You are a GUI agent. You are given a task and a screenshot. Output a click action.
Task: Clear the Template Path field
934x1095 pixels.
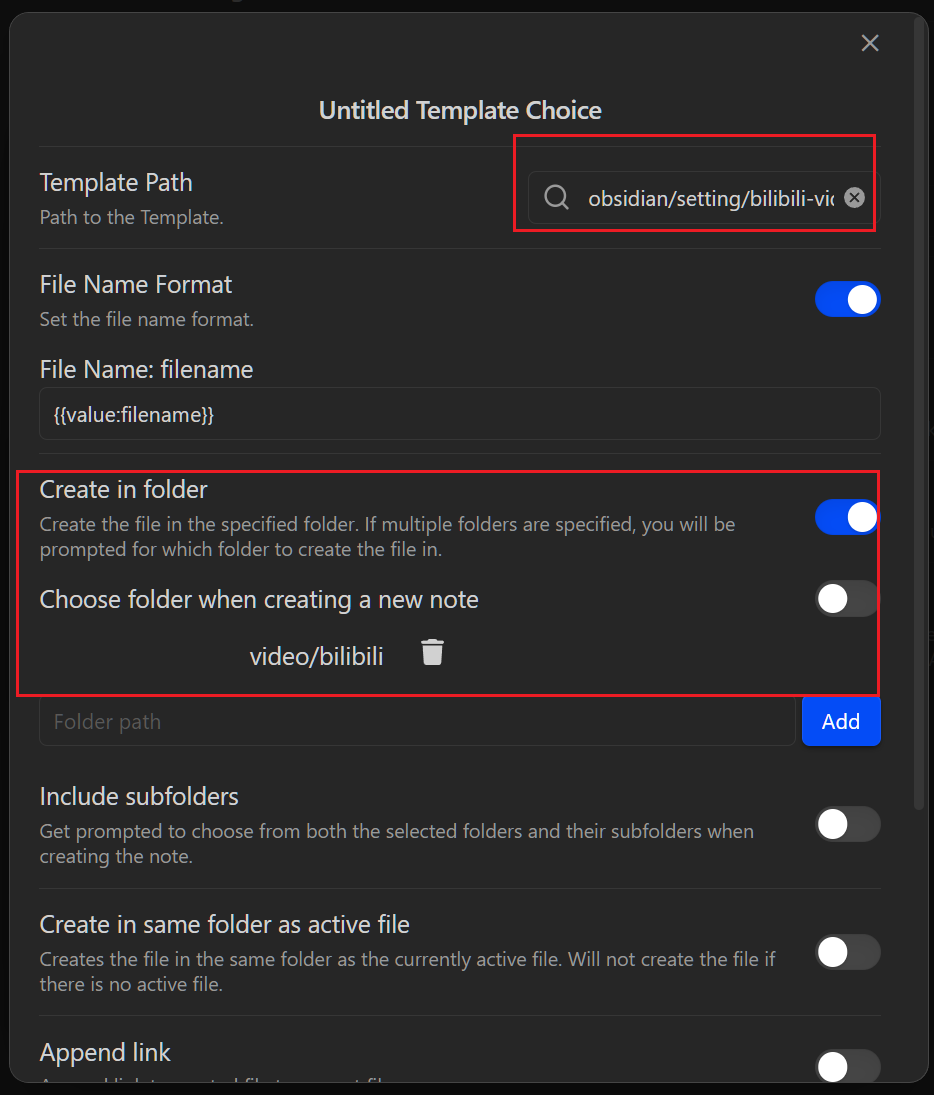pos(854,198)
